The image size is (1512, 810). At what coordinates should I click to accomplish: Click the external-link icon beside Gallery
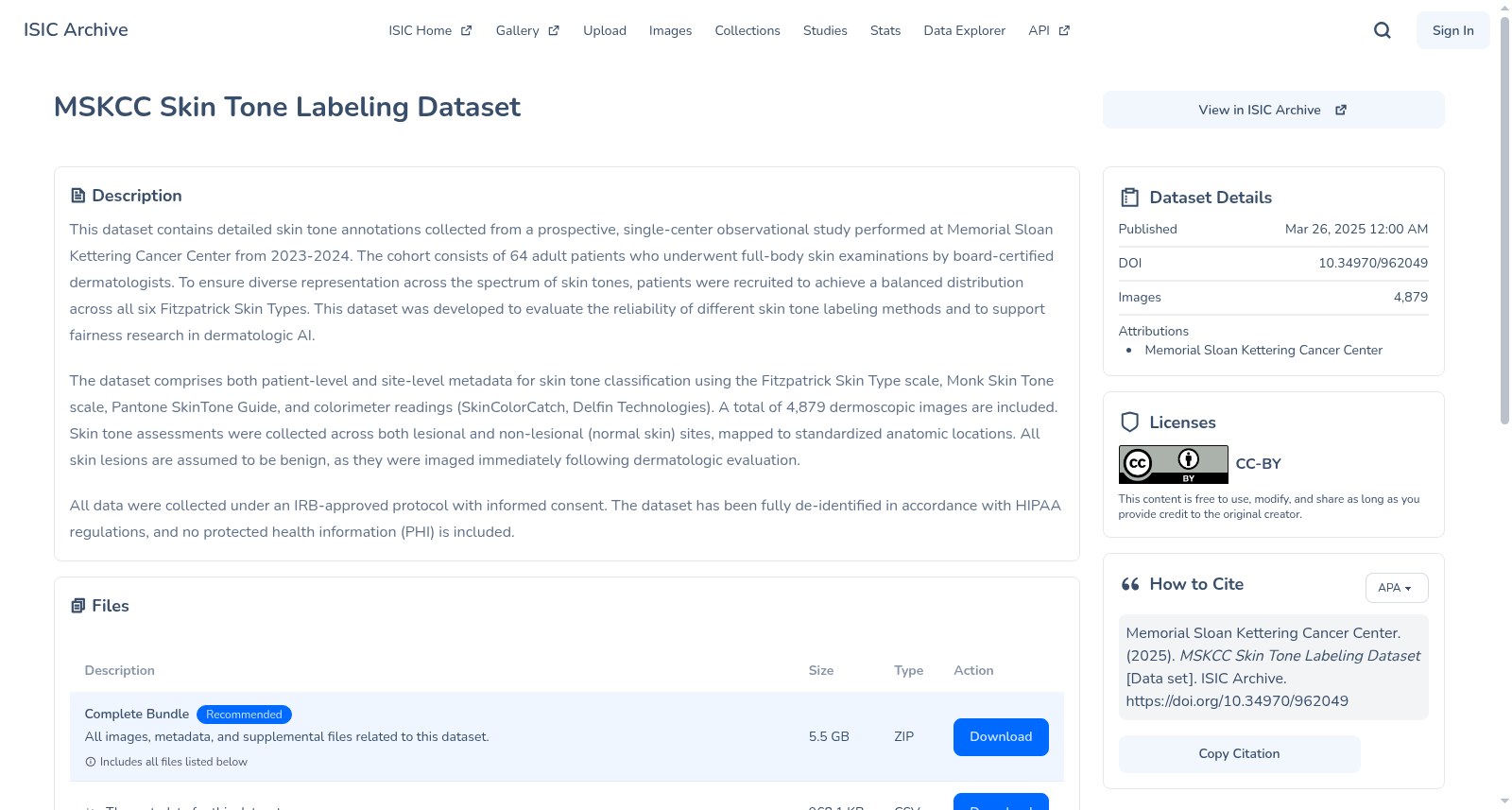coord(554,30)
